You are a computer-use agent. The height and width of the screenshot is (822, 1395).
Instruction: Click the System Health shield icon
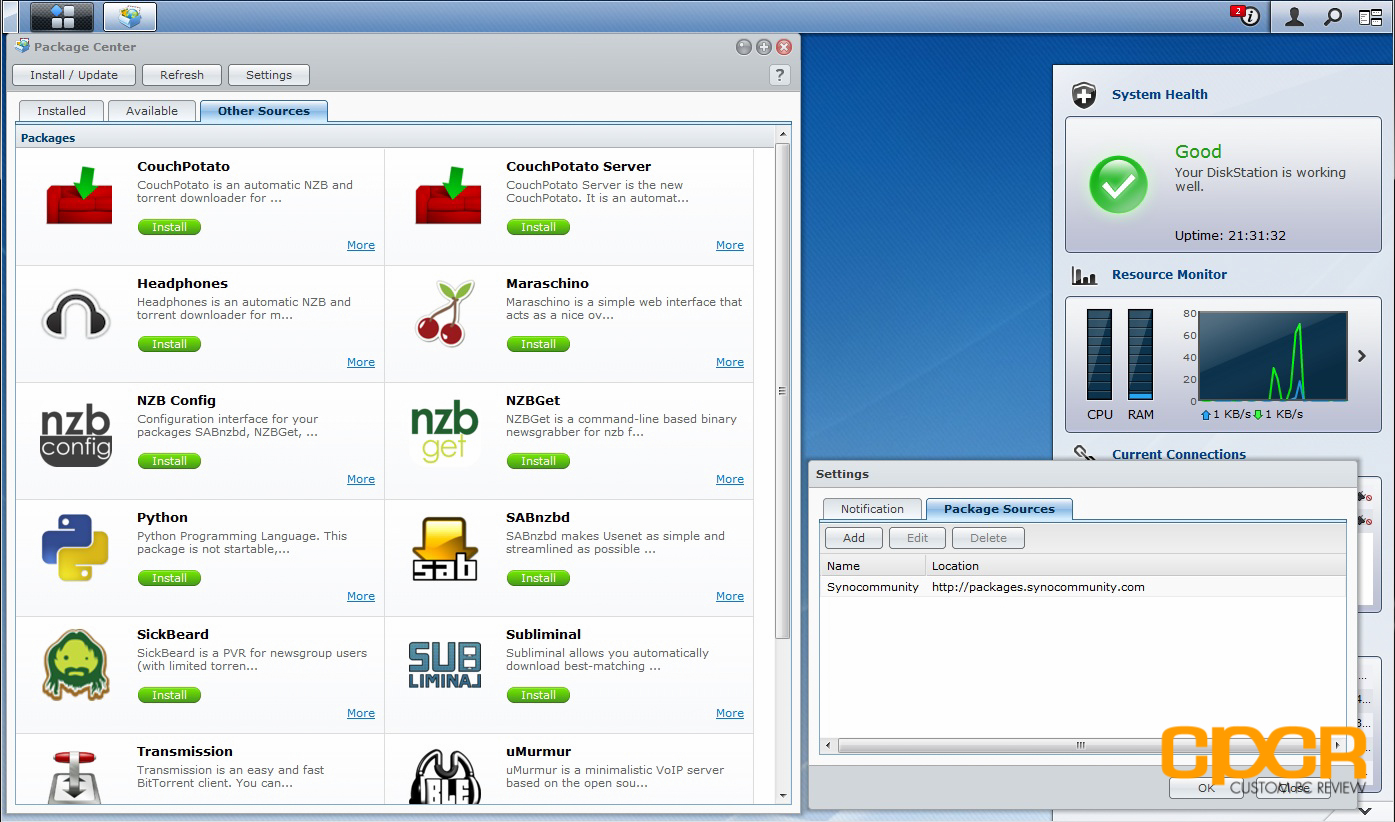[1084, 95]
